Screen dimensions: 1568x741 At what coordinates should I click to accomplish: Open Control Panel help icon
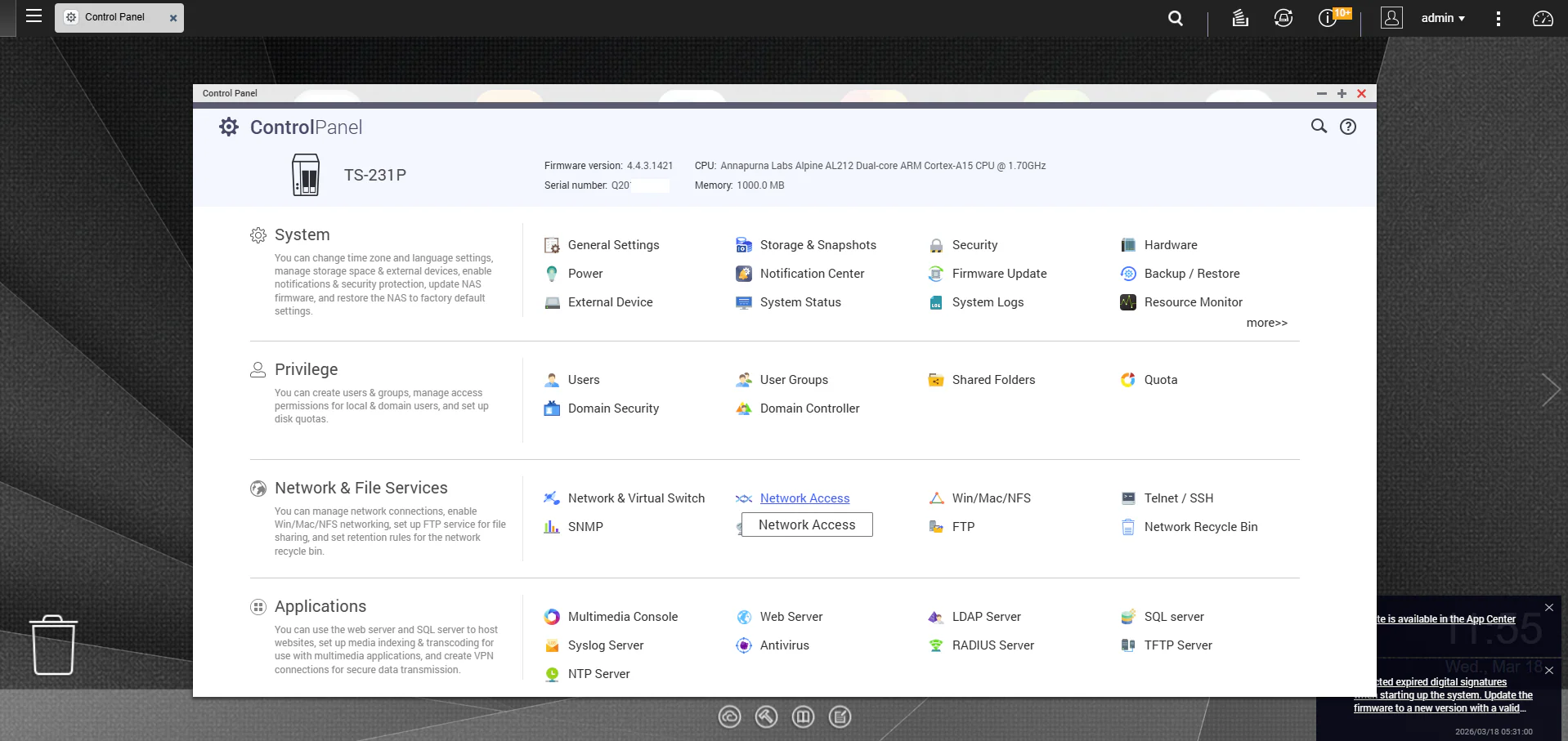1348,127
